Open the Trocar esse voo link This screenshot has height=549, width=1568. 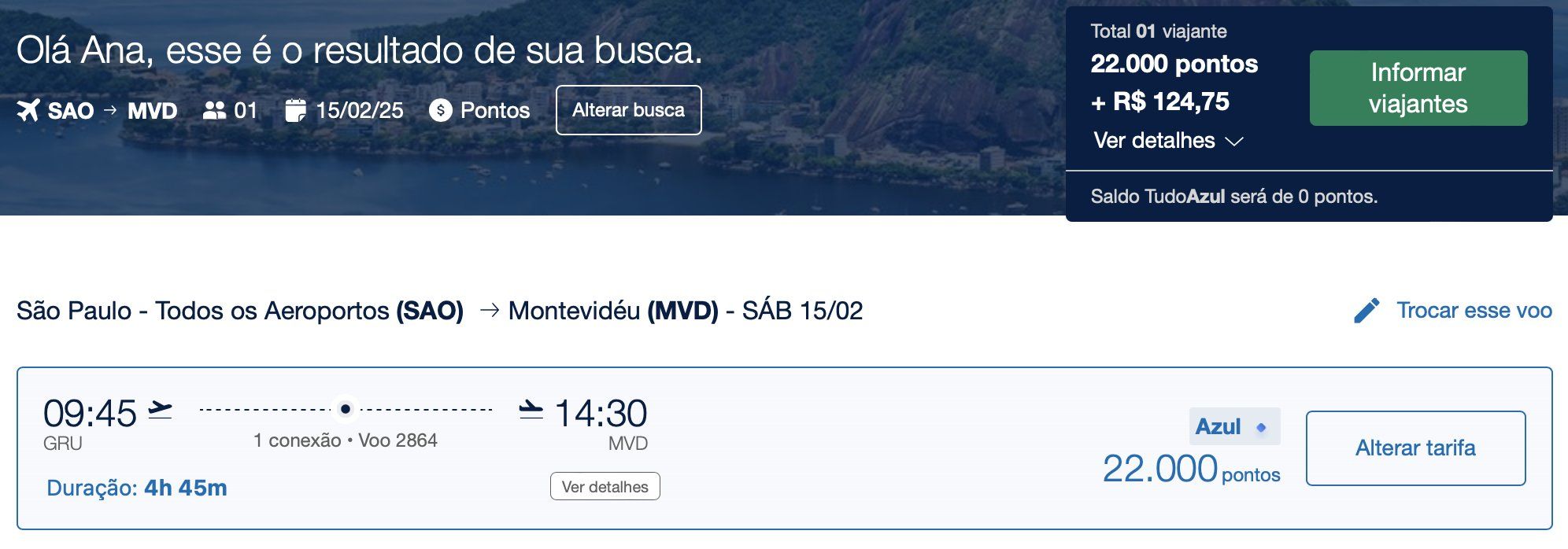(1474, 310)
